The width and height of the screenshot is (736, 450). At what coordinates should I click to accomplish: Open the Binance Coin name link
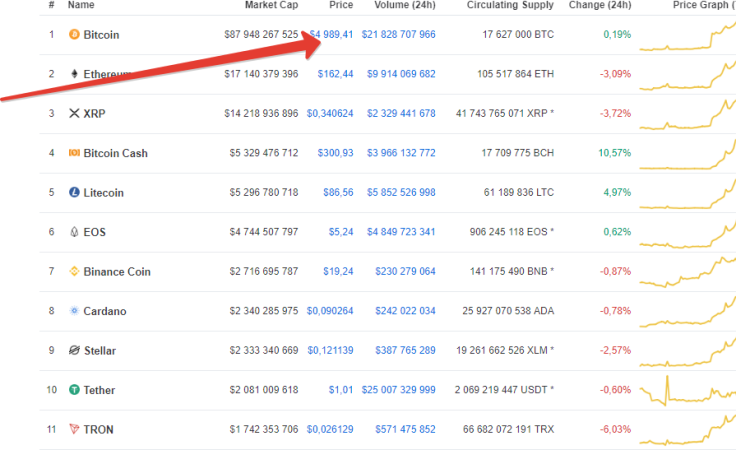(x=117, y=272)
